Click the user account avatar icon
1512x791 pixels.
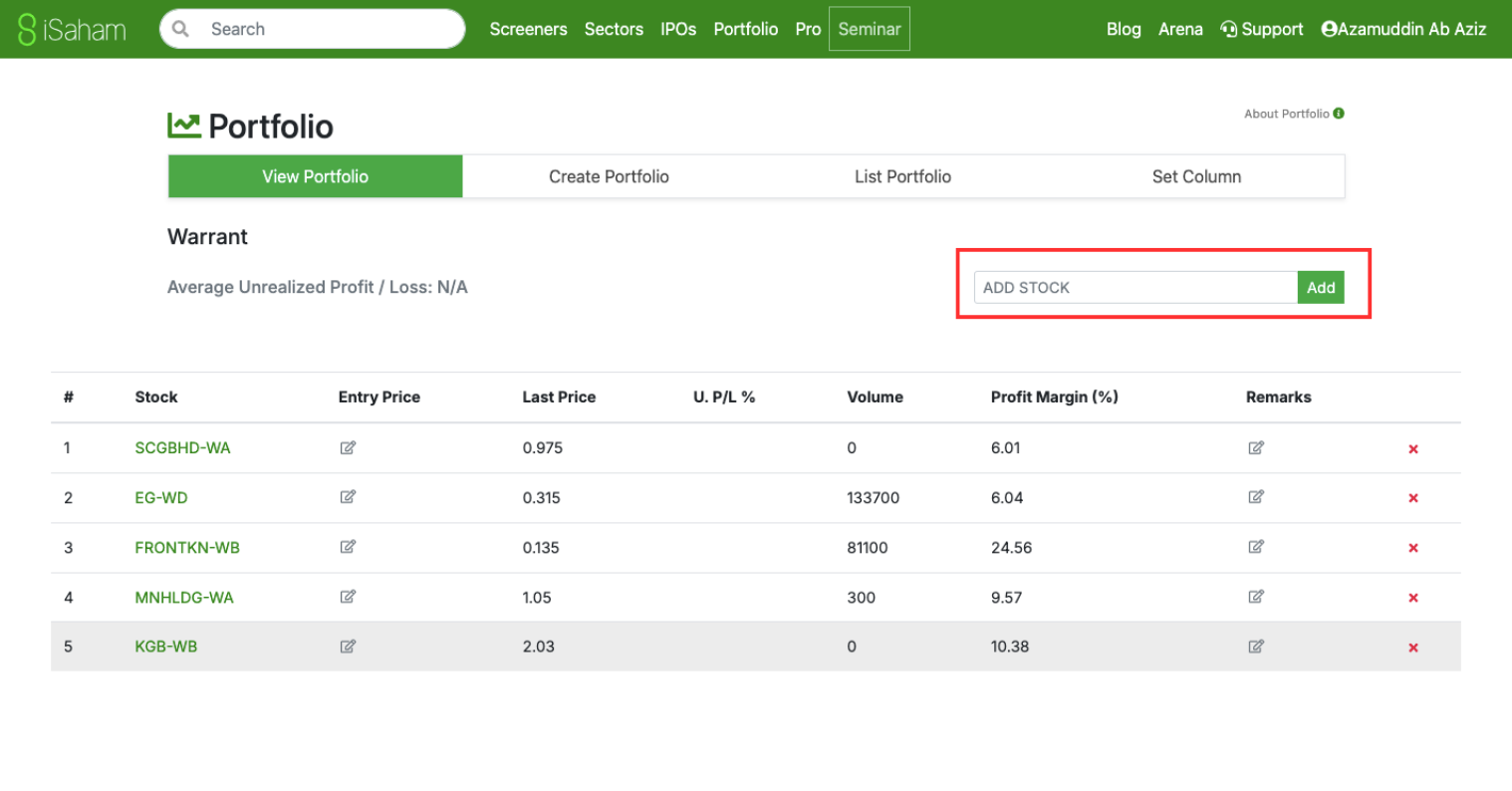(1329, 29)
